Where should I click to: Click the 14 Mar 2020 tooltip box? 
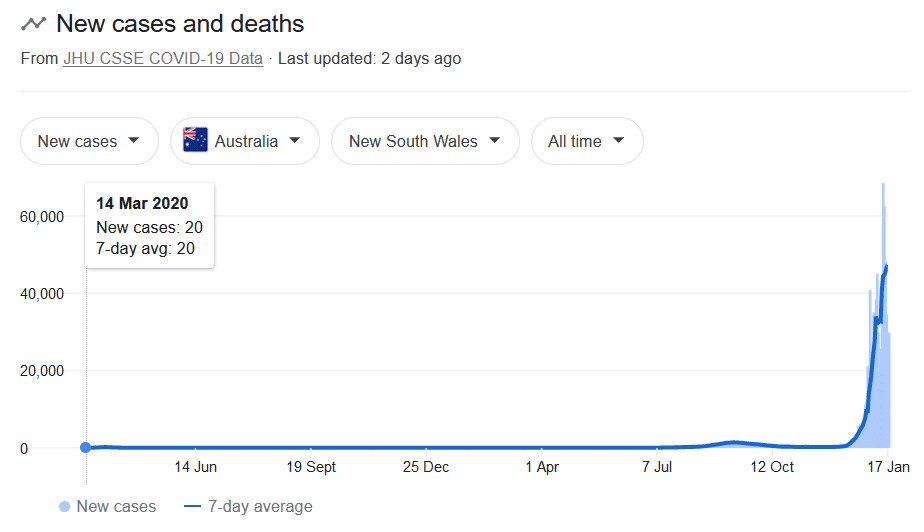pos(150,226)
